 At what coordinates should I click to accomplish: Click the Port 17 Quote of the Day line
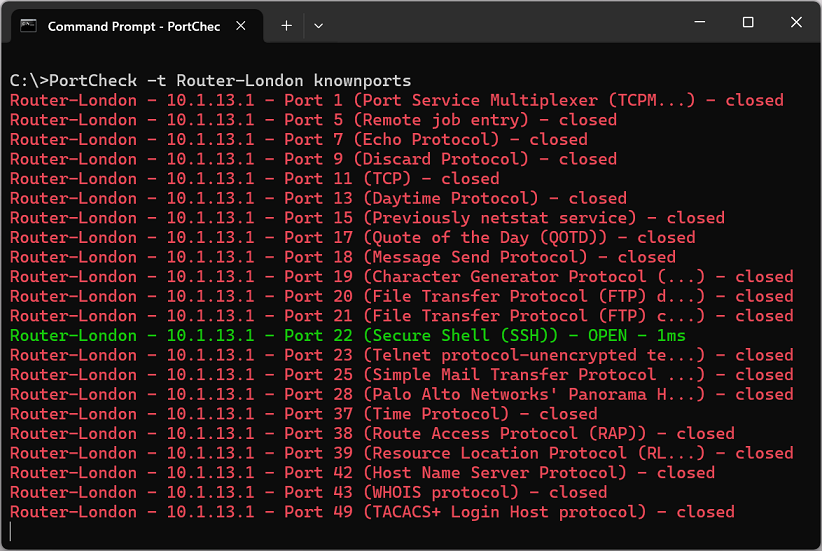coord(352,238)
